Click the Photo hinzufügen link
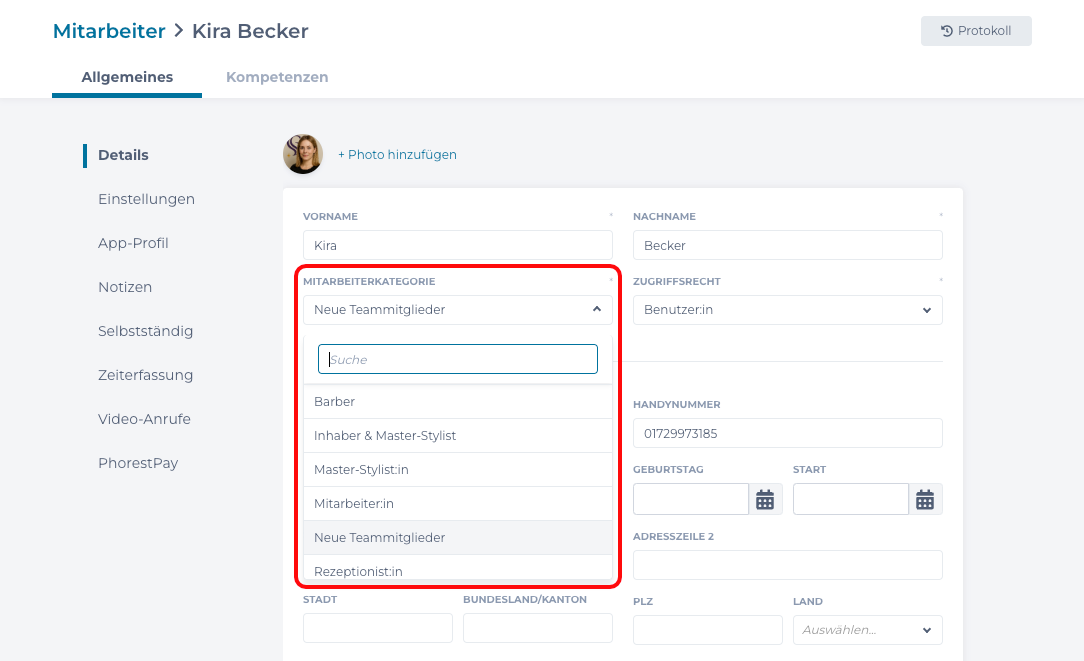 point(397,155)
